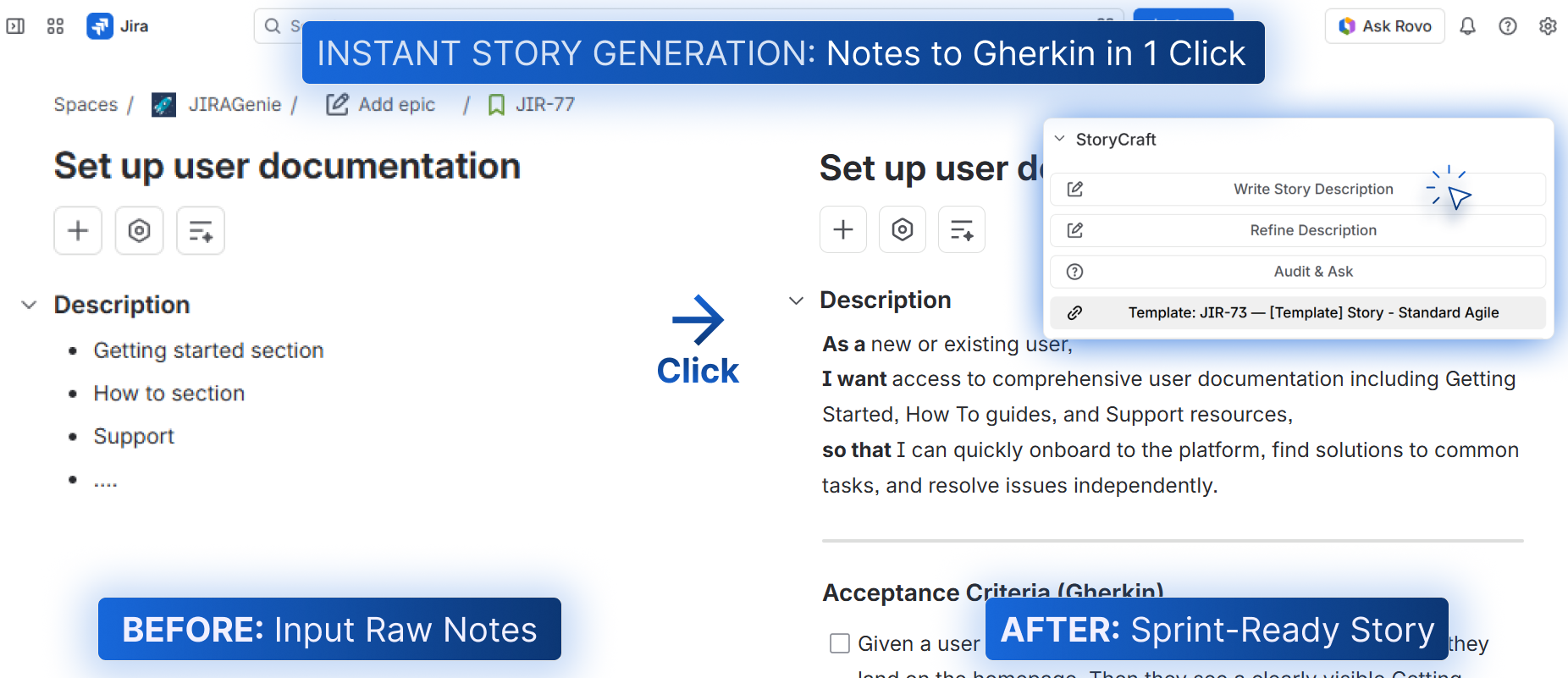This screenshot has width=1568, height=678.
Task: Click the Add epic pencil icon
Action: [338, 104]
